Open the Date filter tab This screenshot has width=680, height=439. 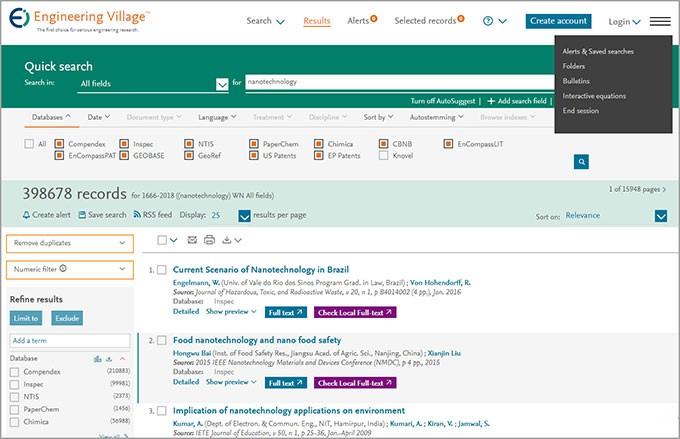tap(99, 117)
